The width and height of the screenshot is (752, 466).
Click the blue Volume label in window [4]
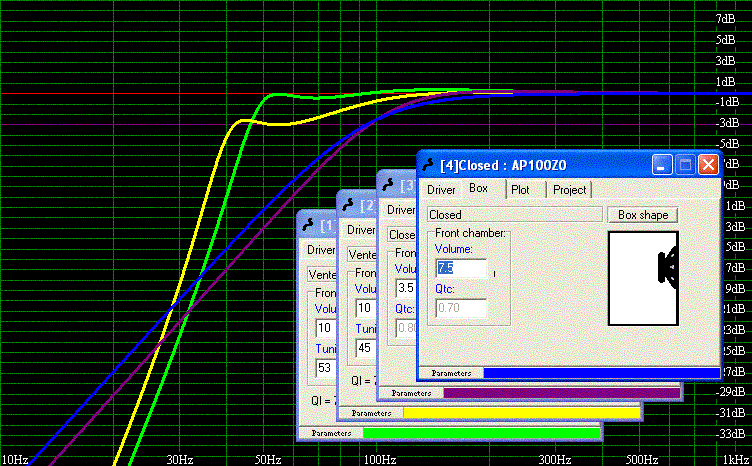(453, 249)
